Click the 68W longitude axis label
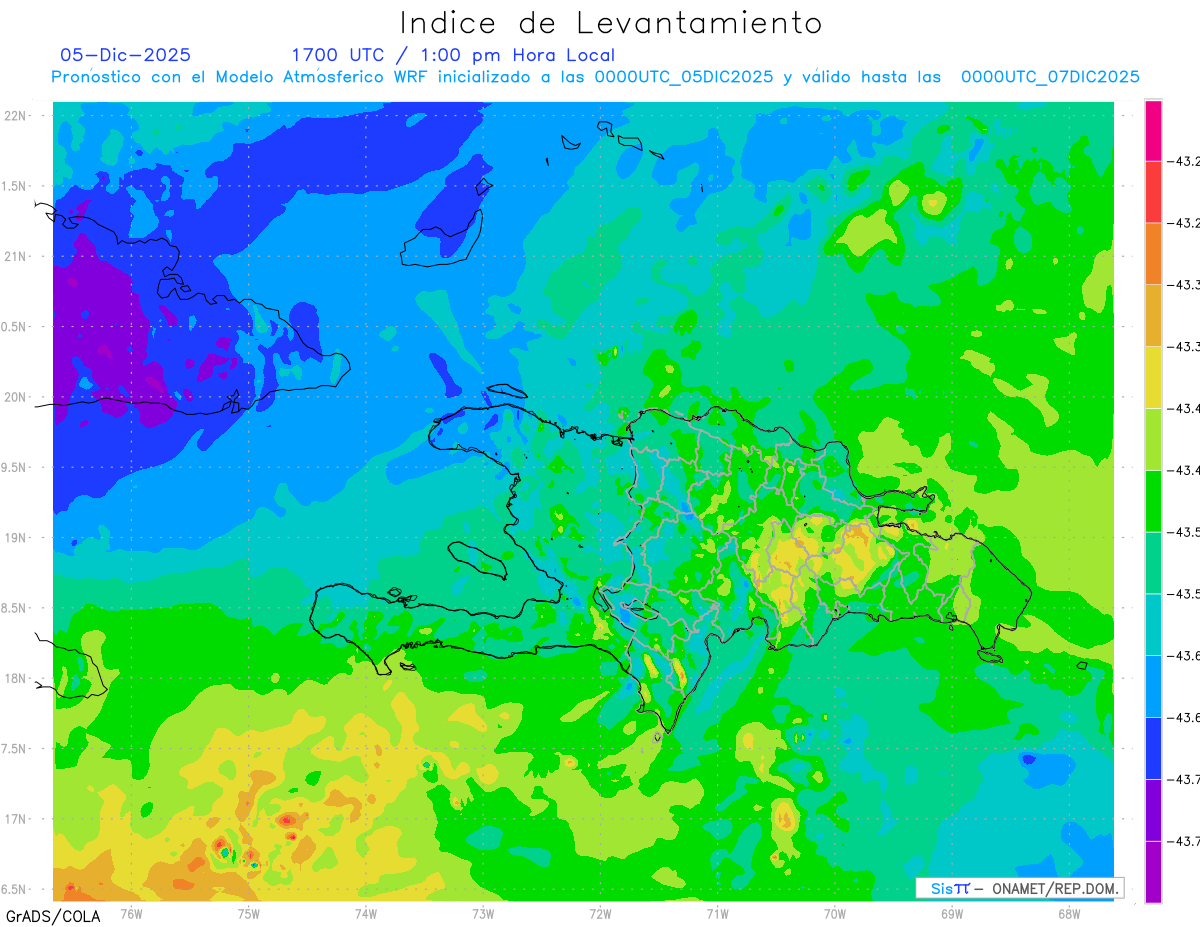The width and height of the screenshot is (1200, 927). click(x=1069, y=913)
